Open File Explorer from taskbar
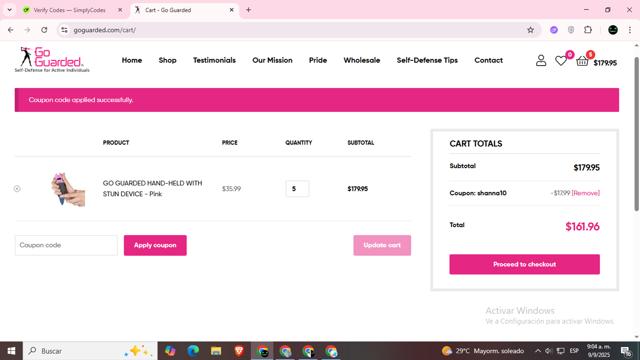This screenshot has height=360, width=640. (x=216, y=351)
